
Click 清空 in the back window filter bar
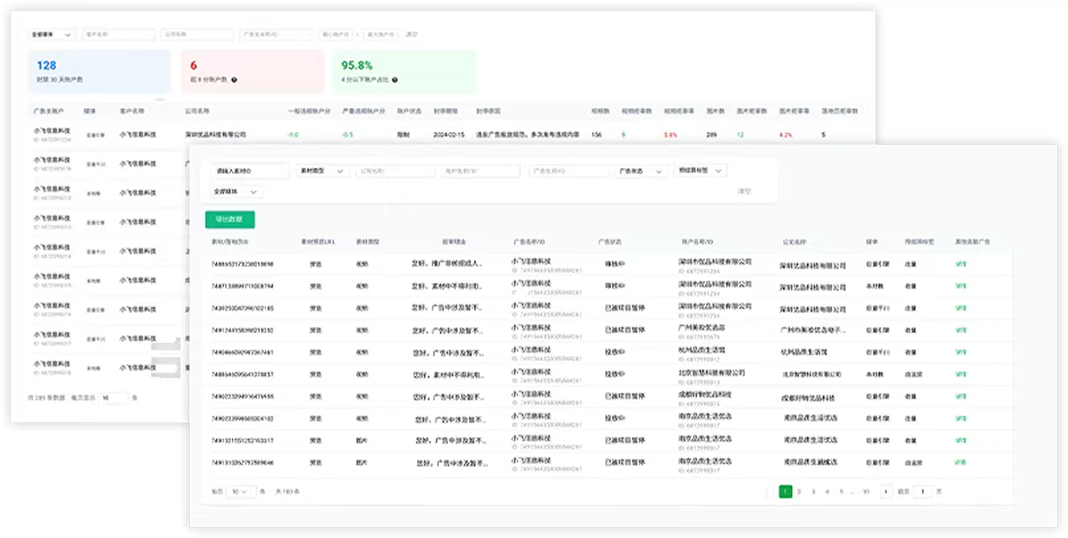(x=411, y=34)
